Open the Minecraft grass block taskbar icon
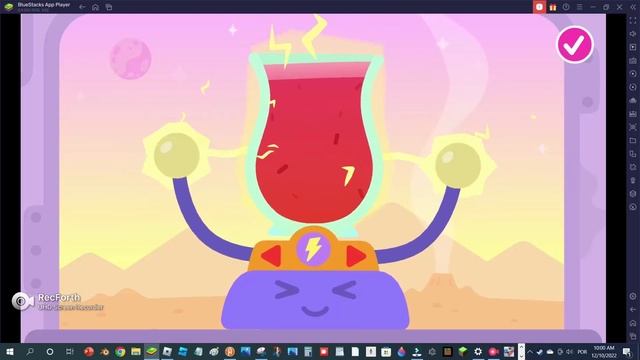The image size is (640, 360). pyautogui.click(x=462, y=351)
